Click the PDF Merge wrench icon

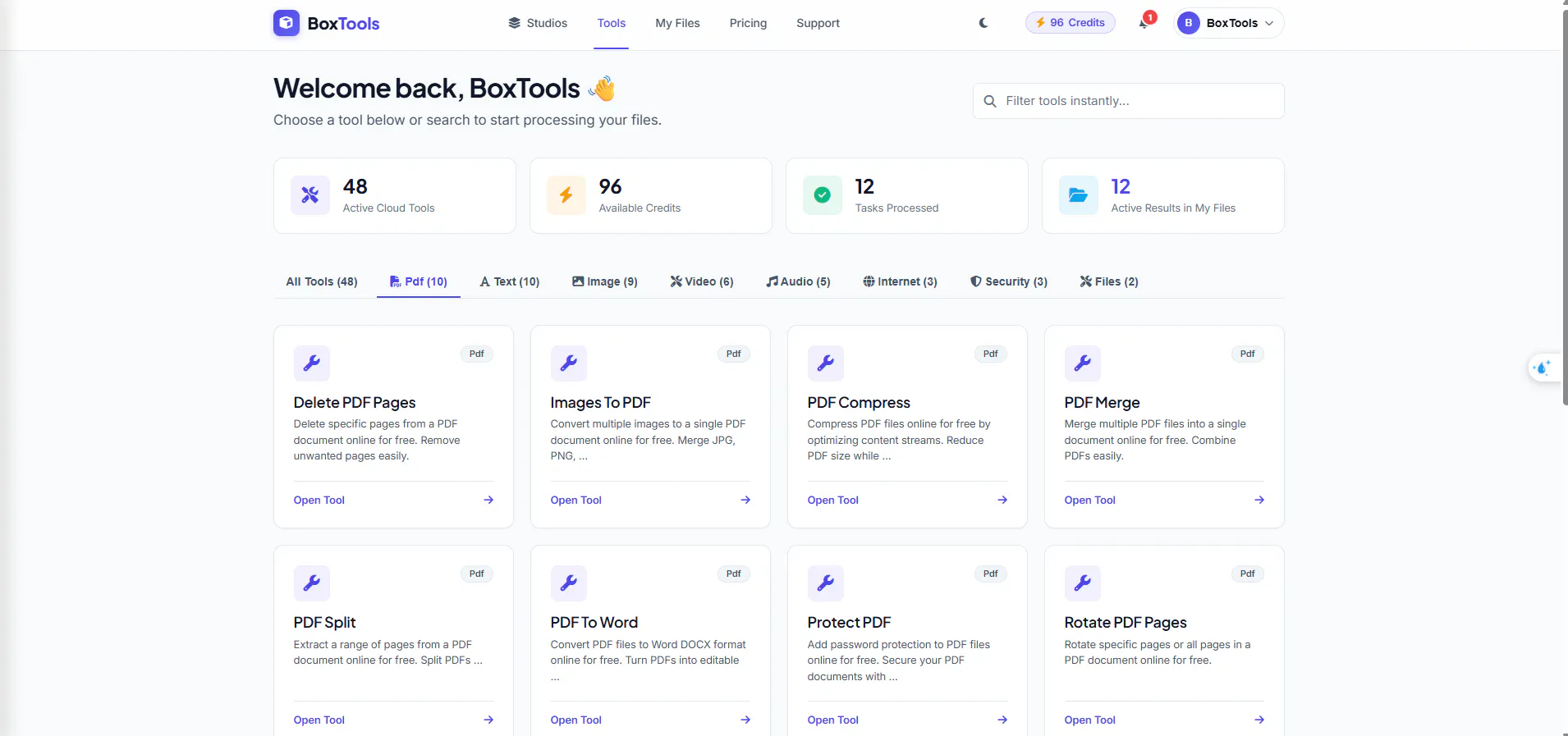point(1083,363)
